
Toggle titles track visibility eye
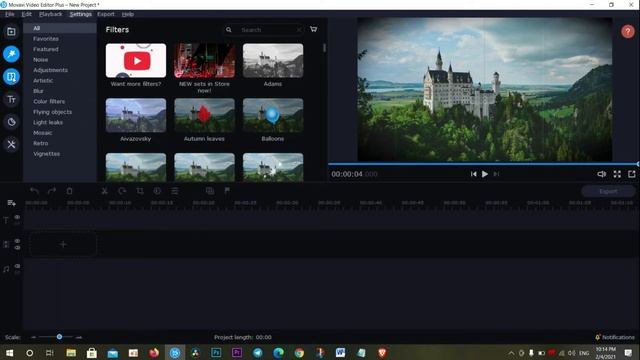[17, 217]
